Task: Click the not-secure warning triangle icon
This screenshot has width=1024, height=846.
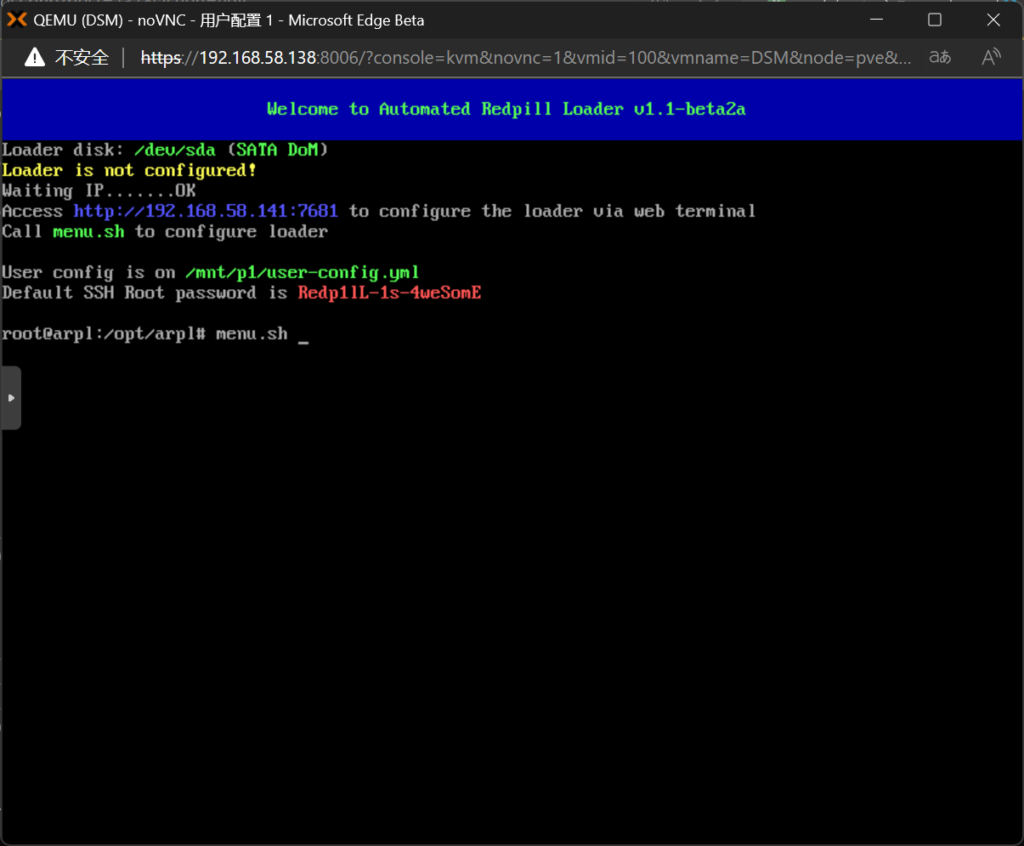Action: 36,57
